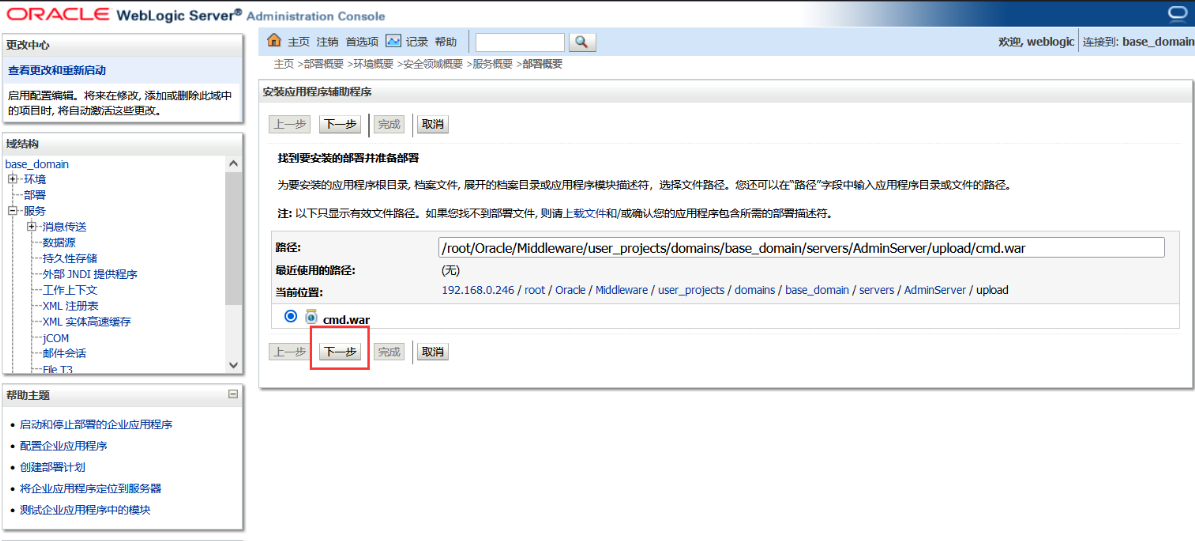The image size is (1195, 541).
Task: Click base_domain in current location path
Action: 817,290
